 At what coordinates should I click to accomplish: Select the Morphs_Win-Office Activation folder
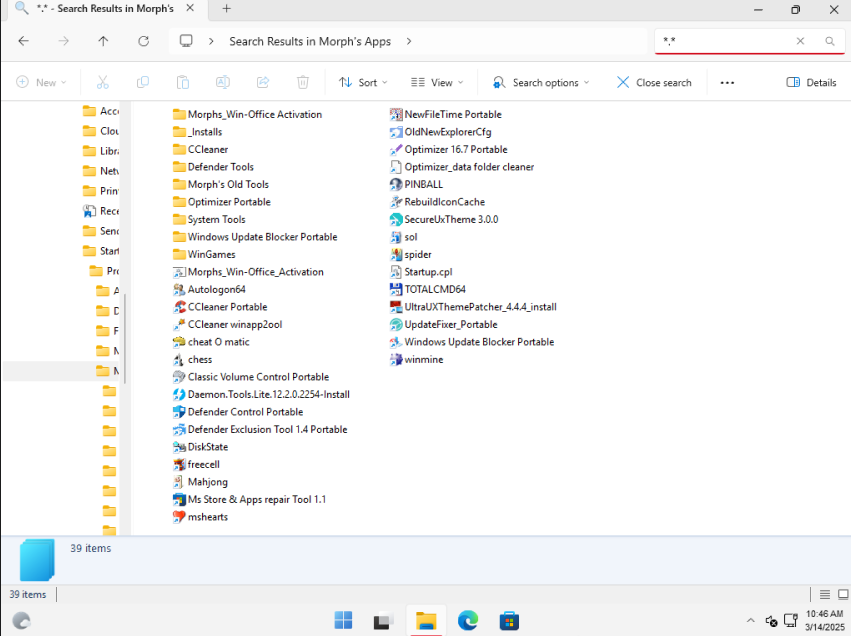click(x=247, y=115)
